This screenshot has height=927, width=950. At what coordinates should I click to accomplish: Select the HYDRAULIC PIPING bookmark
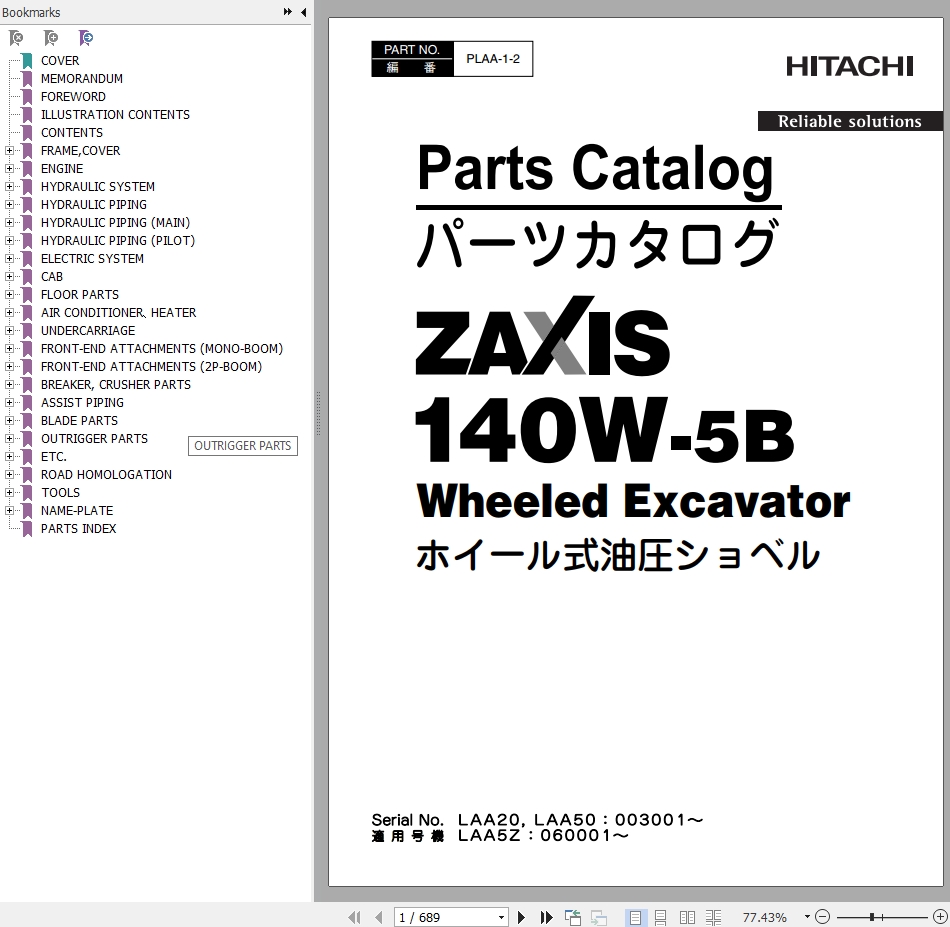tap(94, 205)
